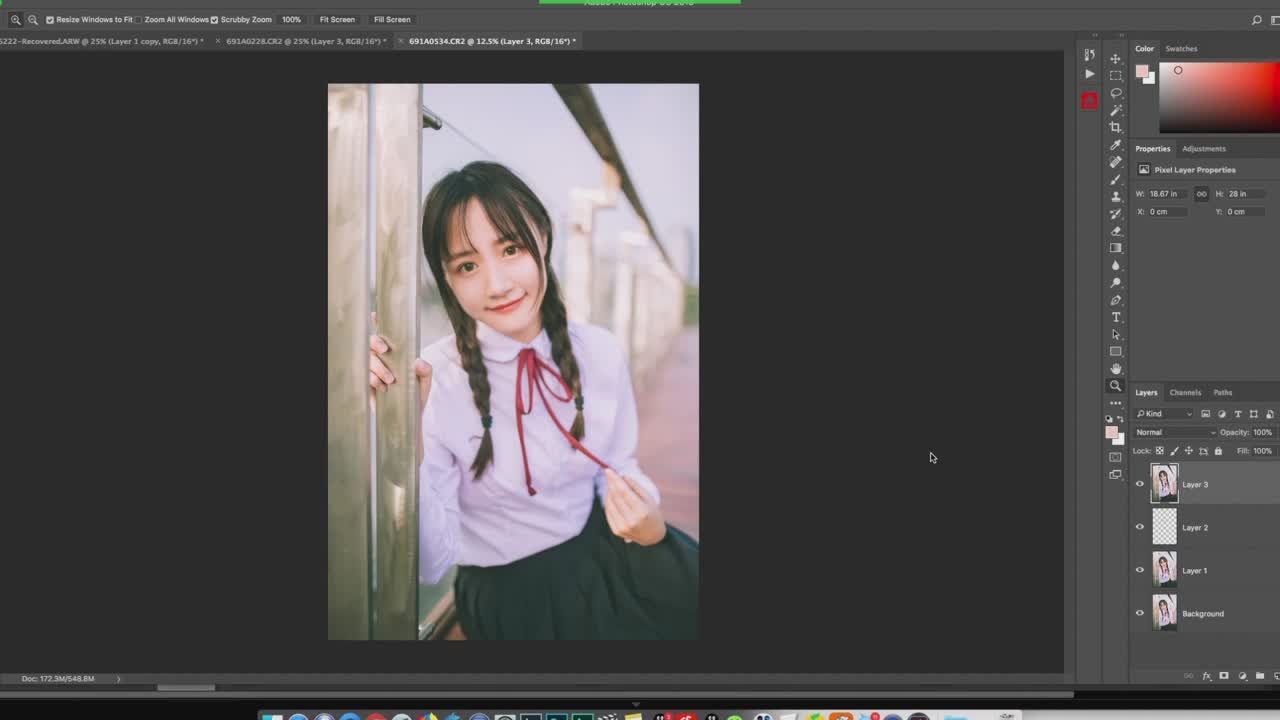Click the new group folder icon
Viewport: 1280px width, 720px height.
1260,676
